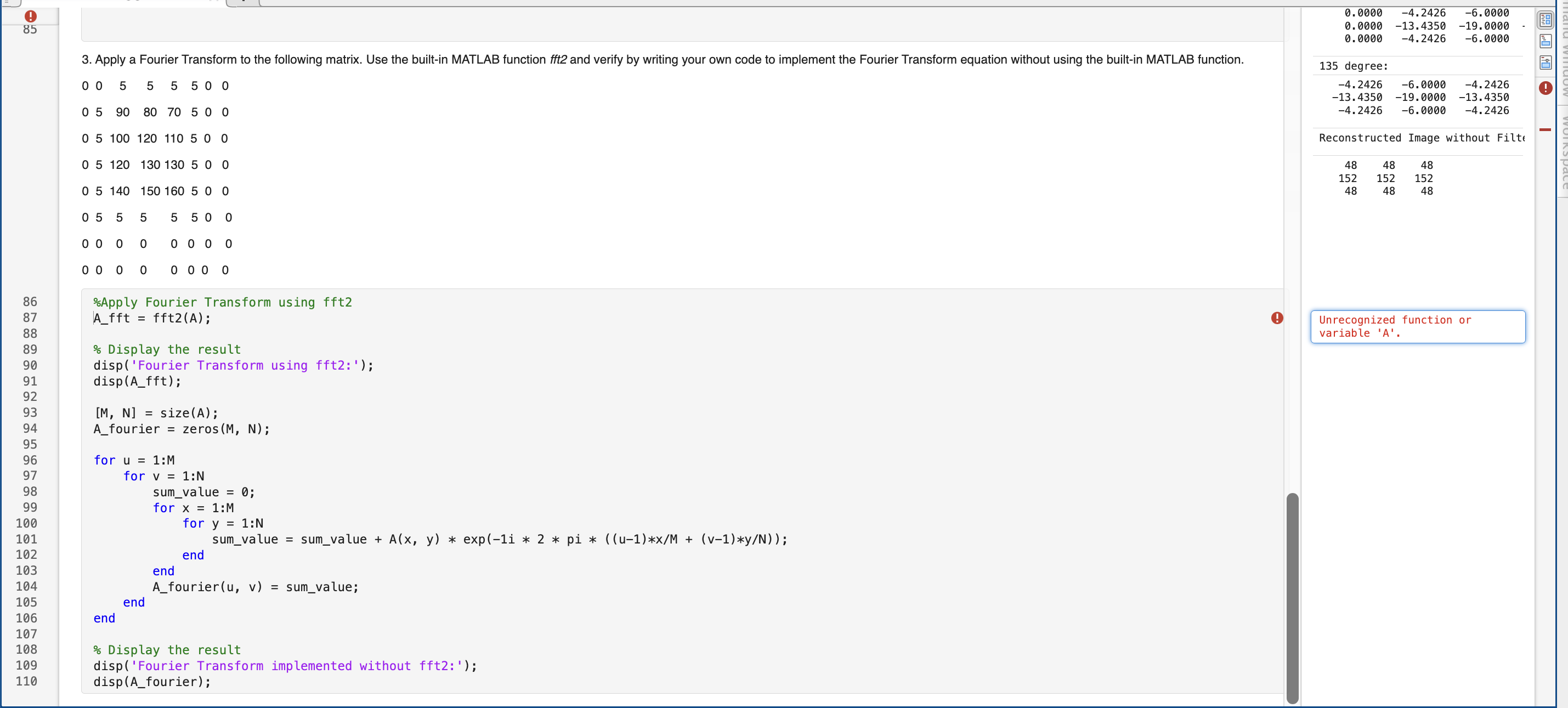Set a breakpoint on line 110
The image size is (1568, 708).
[30, 682]
